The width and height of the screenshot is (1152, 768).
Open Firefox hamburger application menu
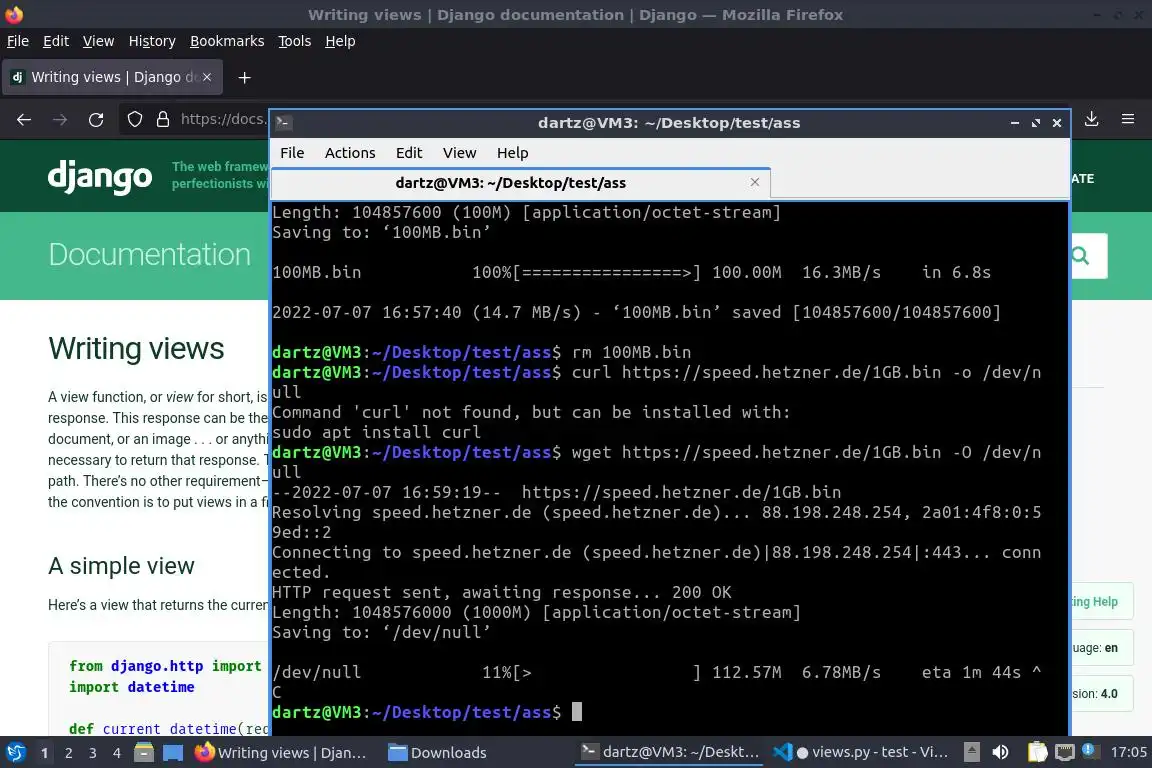tap(1128, 119)
